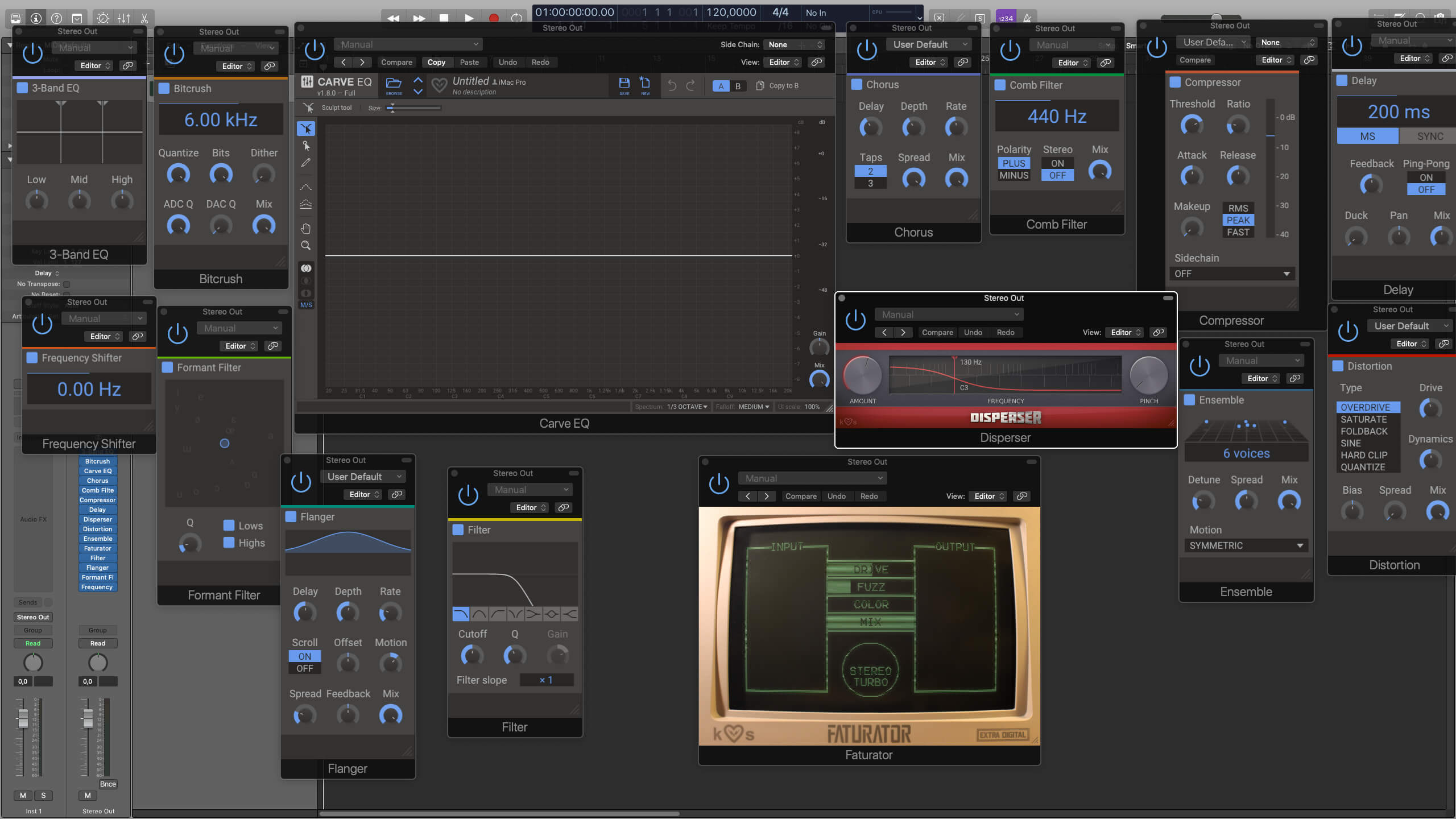Click Copy button in Carve EQ toolbar
This screenshot has width=1456, height=819.
pyautogui.click(x=436, y=62)
